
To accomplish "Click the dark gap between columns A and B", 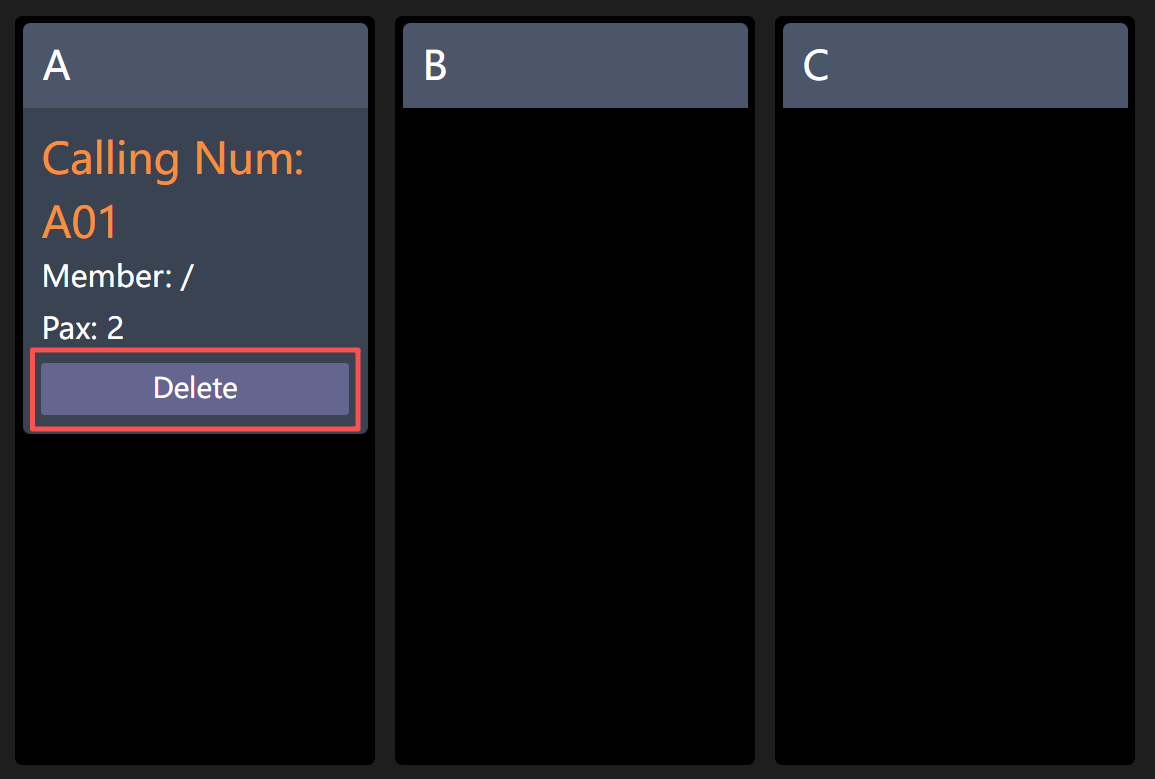I will [x=385, y=400].
